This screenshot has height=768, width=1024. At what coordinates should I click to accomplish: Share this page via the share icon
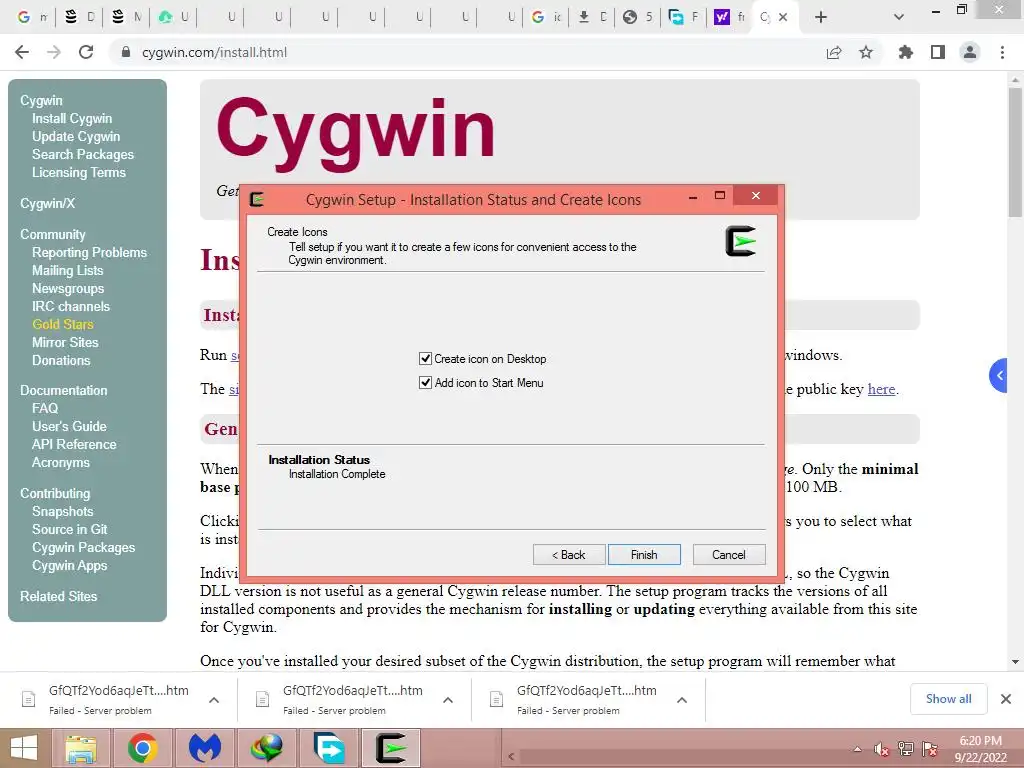coord(834,52)
